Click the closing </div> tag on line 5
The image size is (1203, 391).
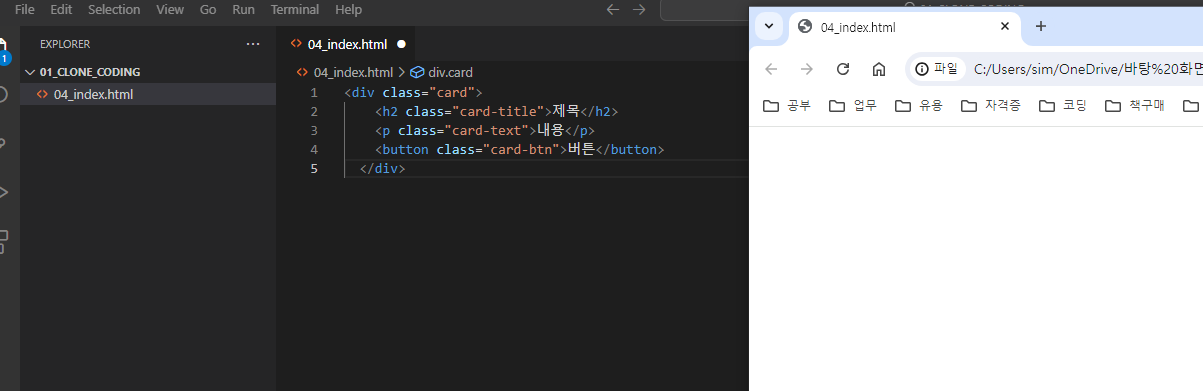click(382, 168)
